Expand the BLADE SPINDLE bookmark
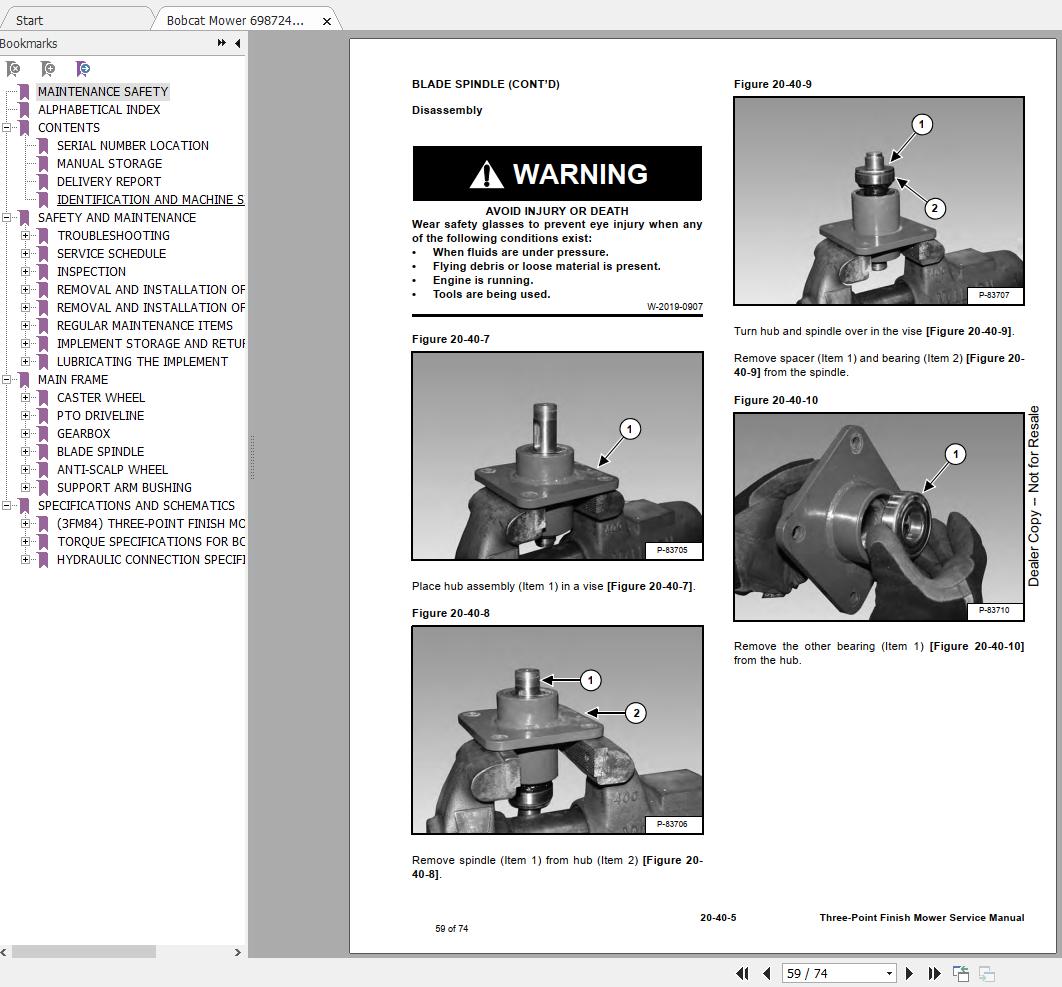Image resolution: width=1062 pixels, height=987 pixels. click(25, 452)
